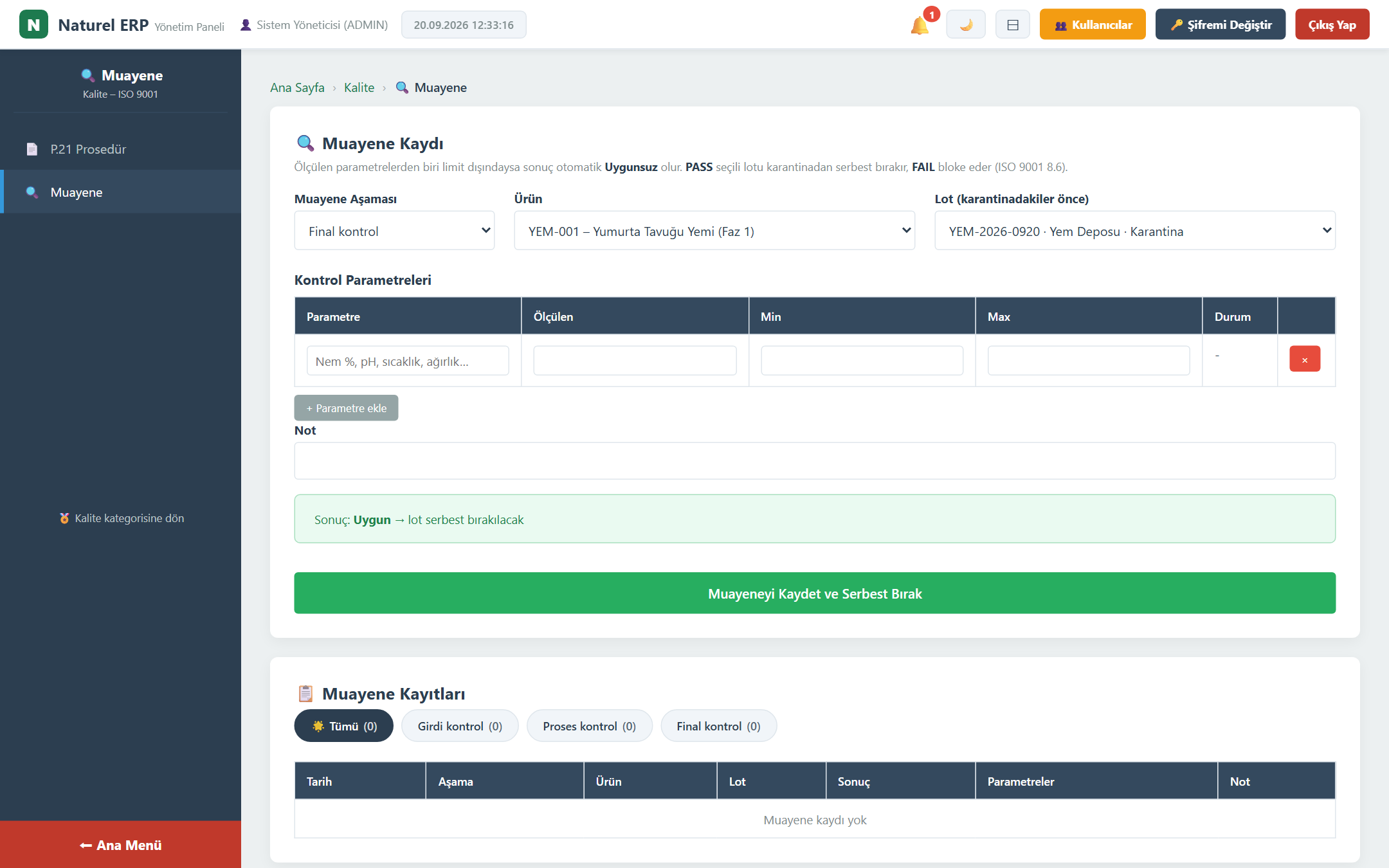Open the Muayene Aşaması dropdown
Image resolution: width=1389 pixels, height=868 pixels.
(x=394, y=231)
